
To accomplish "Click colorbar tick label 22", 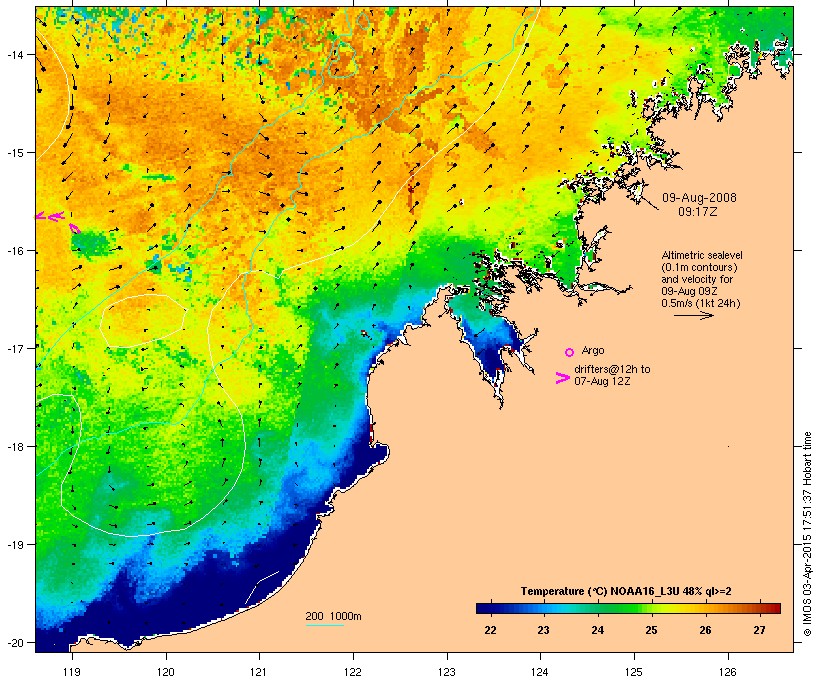I will 490,630.
